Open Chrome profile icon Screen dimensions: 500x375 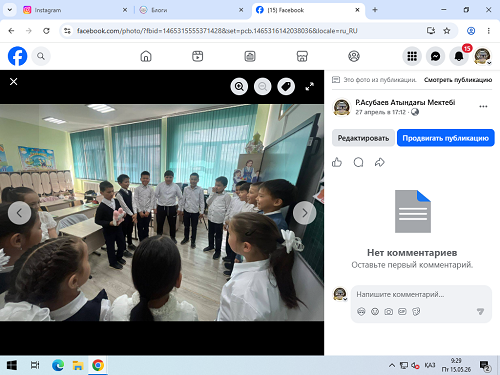point(471,31)
